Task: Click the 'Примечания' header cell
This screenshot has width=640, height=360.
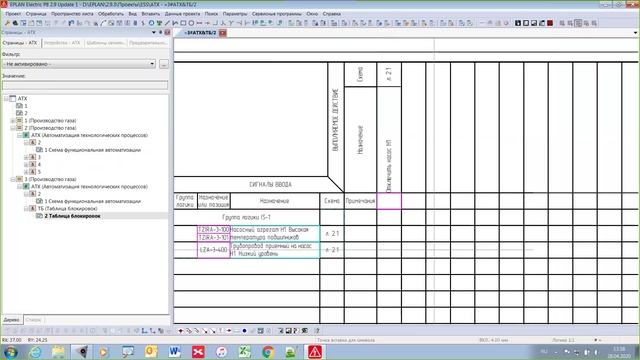Action: point(360,201)
